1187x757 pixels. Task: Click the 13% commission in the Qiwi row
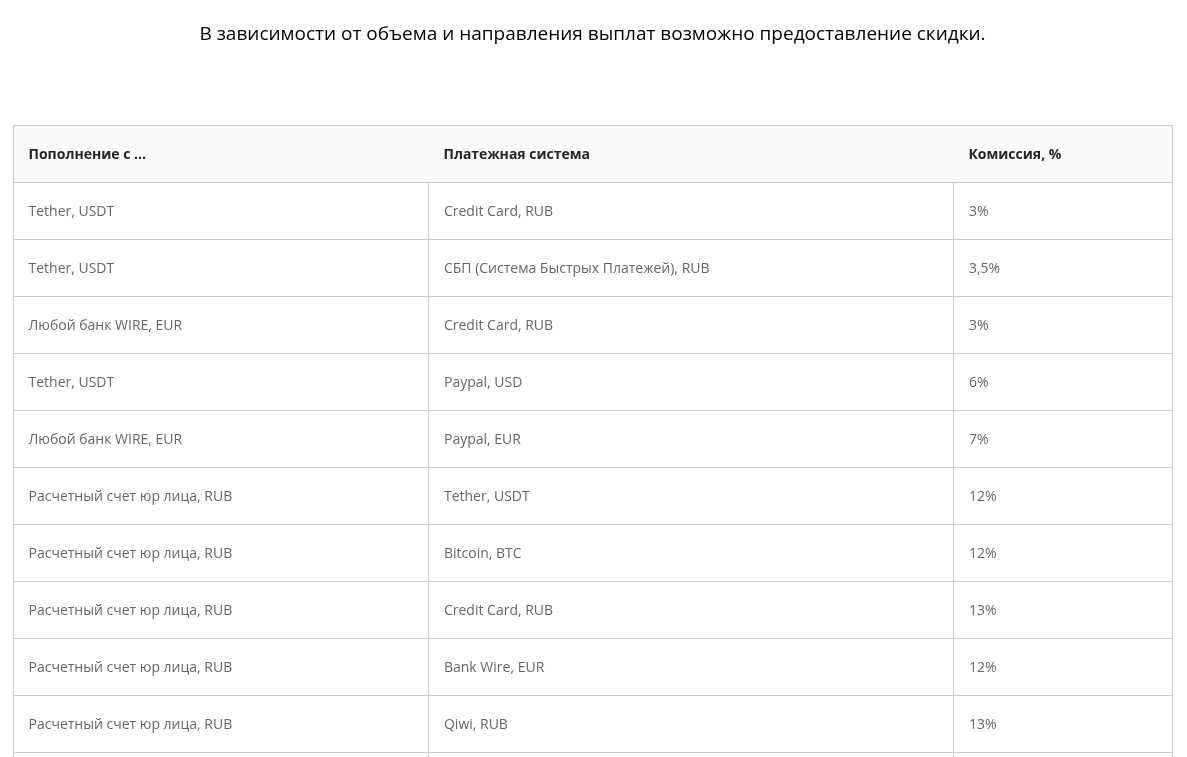[x=982, y=724]
